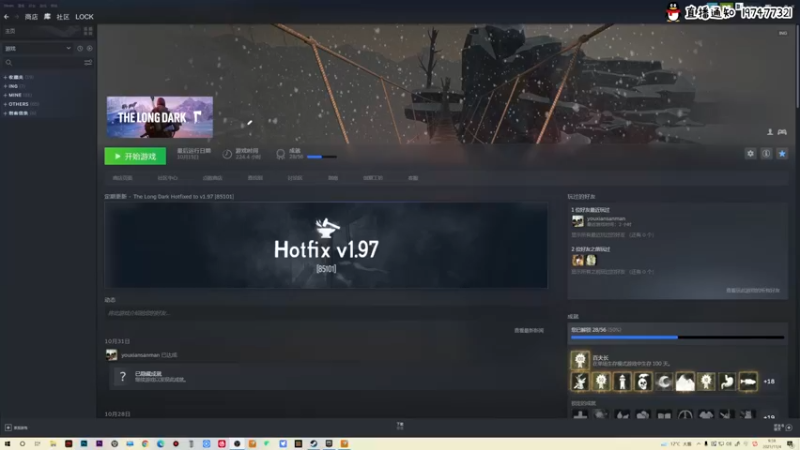Viewport: 800px width, 450px height.
Task: Switch library to grid view icon
Action: [88, 31]
